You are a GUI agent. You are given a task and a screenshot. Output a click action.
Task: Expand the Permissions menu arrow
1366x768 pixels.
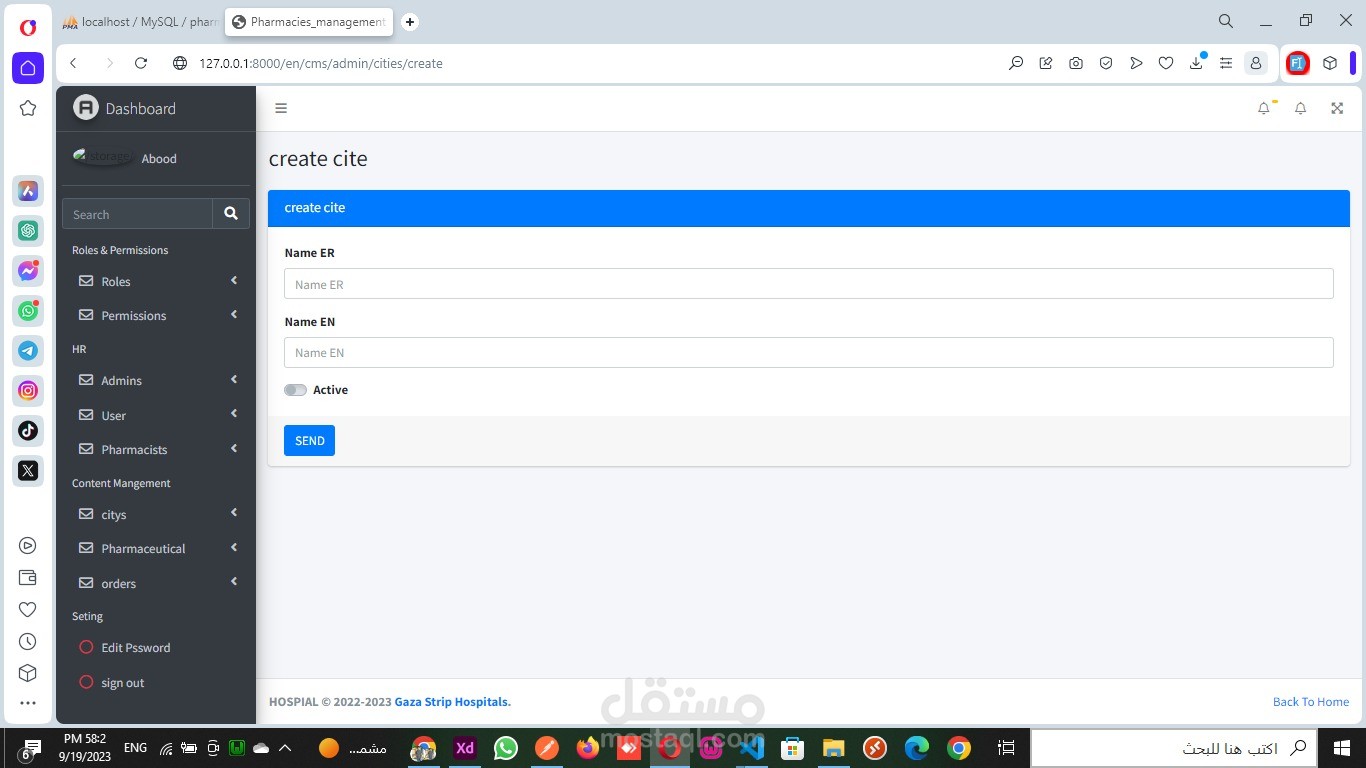pos(234,315)
